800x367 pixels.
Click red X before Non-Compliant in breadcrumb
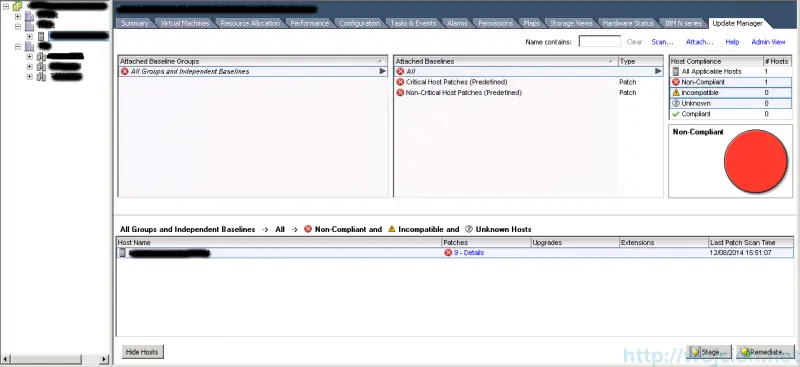(x=308, y=229)
